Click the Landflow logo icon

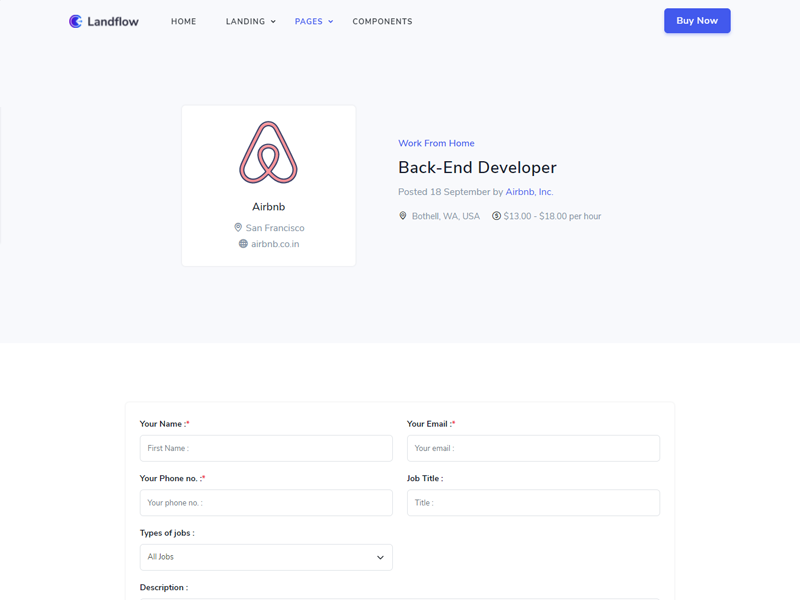coord(76,21)
